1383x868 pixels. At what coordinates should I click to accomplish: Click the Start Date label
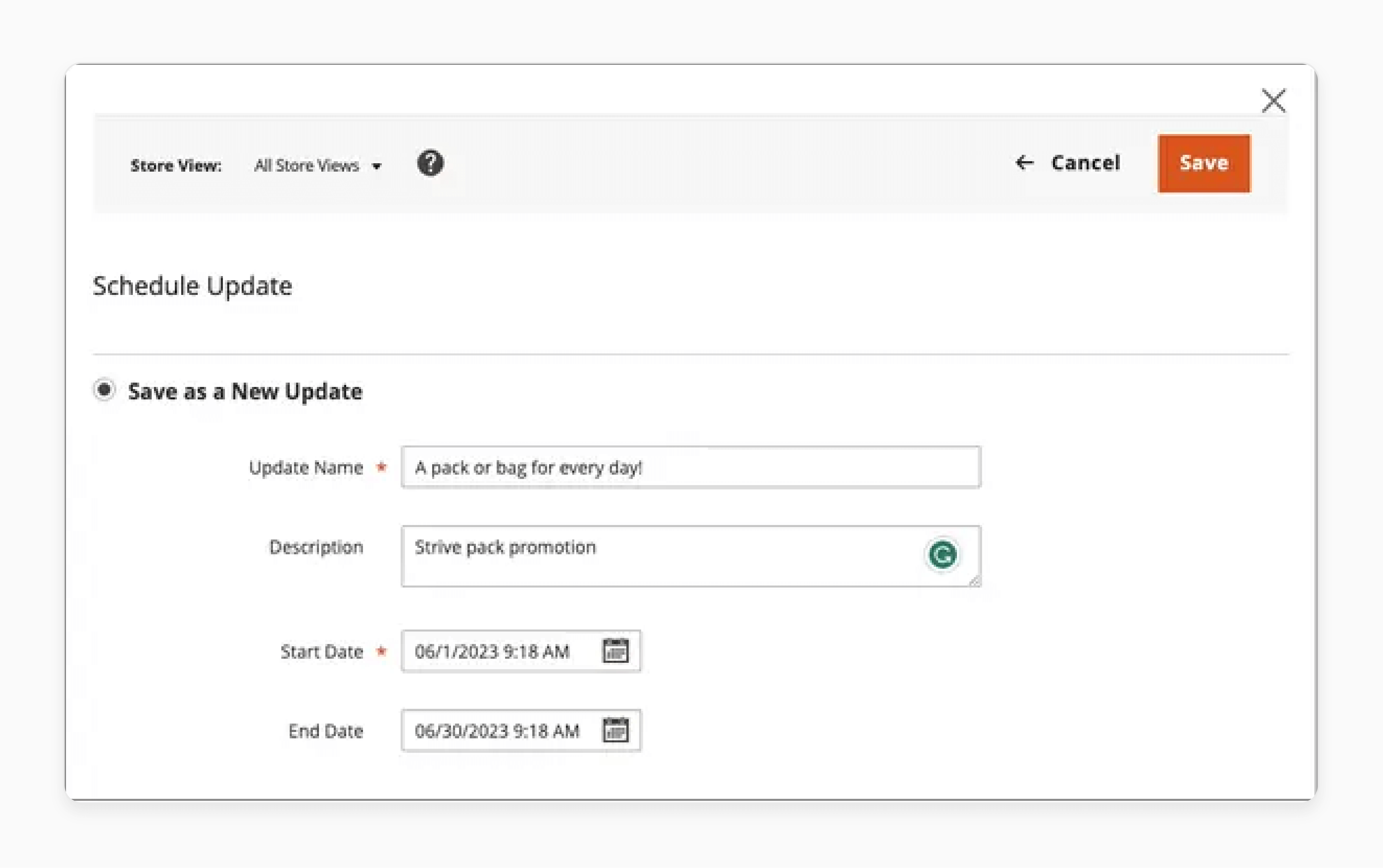(x=322, y=652)
